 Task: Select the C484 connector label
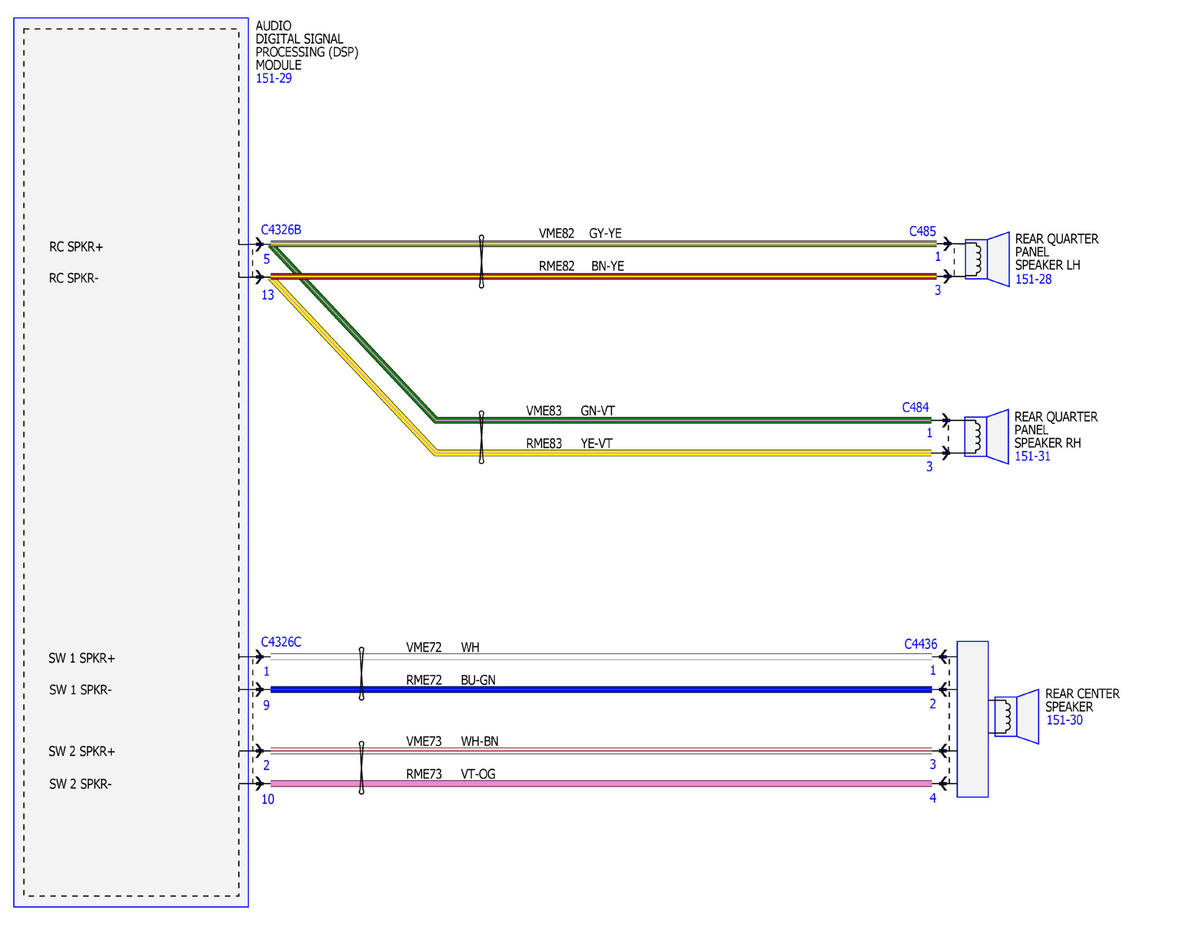point(916,407)
